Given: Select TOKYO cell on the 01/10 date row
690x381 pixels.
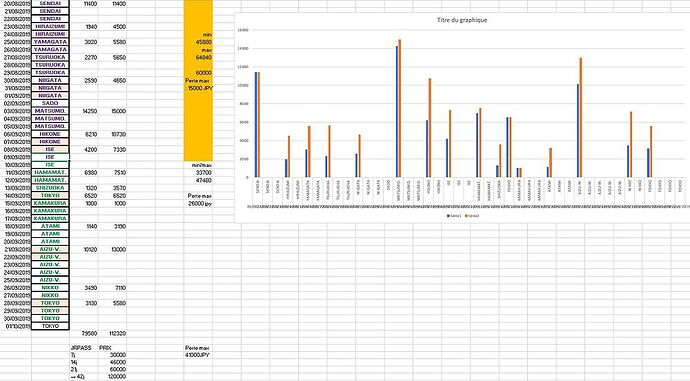Looking at the screenshot, I should tap(50, 326).
